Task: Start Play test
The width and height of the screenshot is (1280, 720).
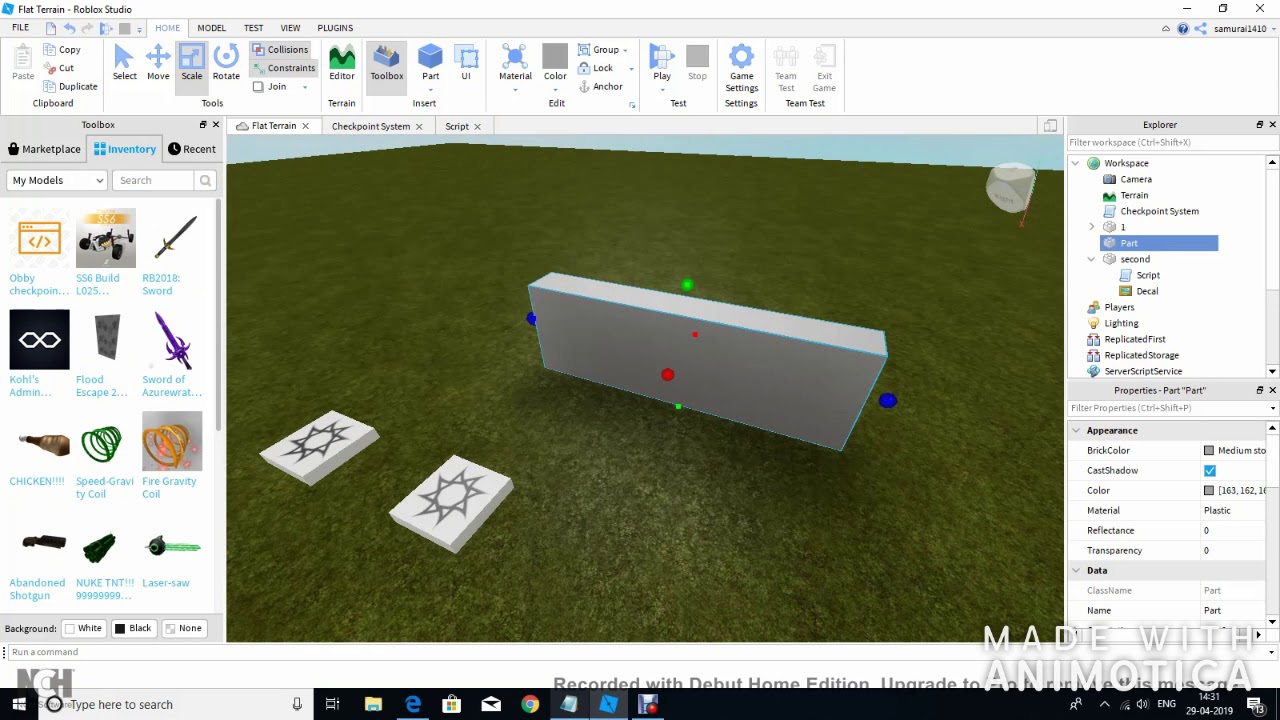Action: [662, 63]
